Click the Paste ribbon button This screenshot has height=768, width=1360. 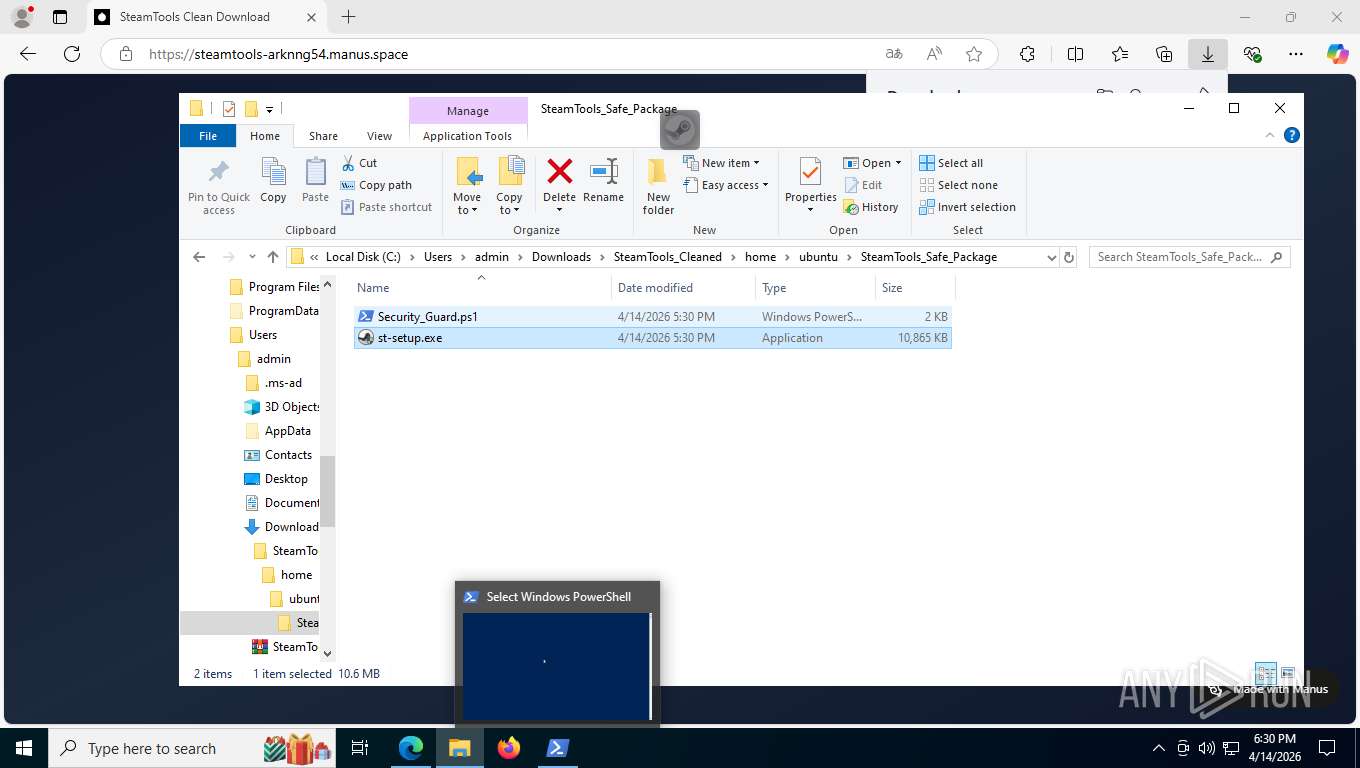click(315, 181)
